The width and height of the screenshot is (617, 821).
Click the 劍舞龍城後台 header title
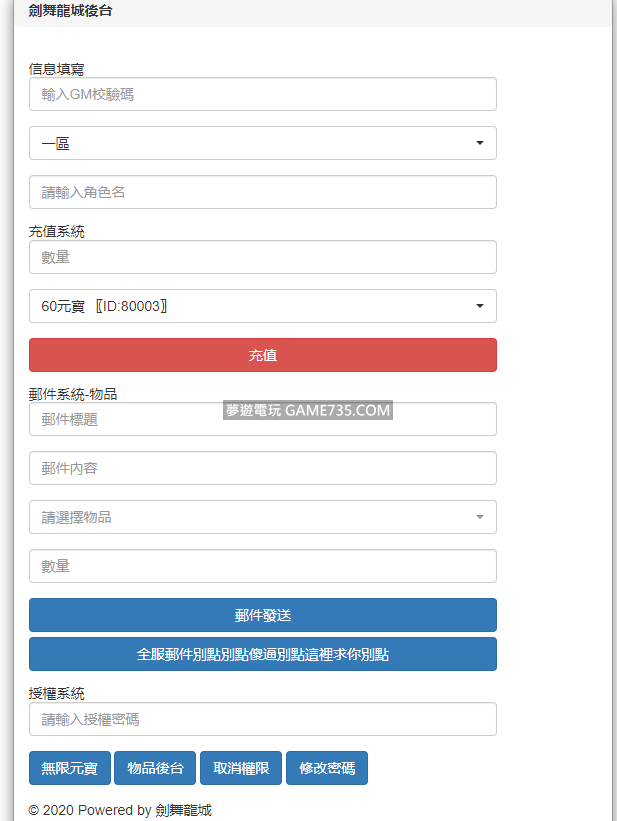(x=70, y=11)
